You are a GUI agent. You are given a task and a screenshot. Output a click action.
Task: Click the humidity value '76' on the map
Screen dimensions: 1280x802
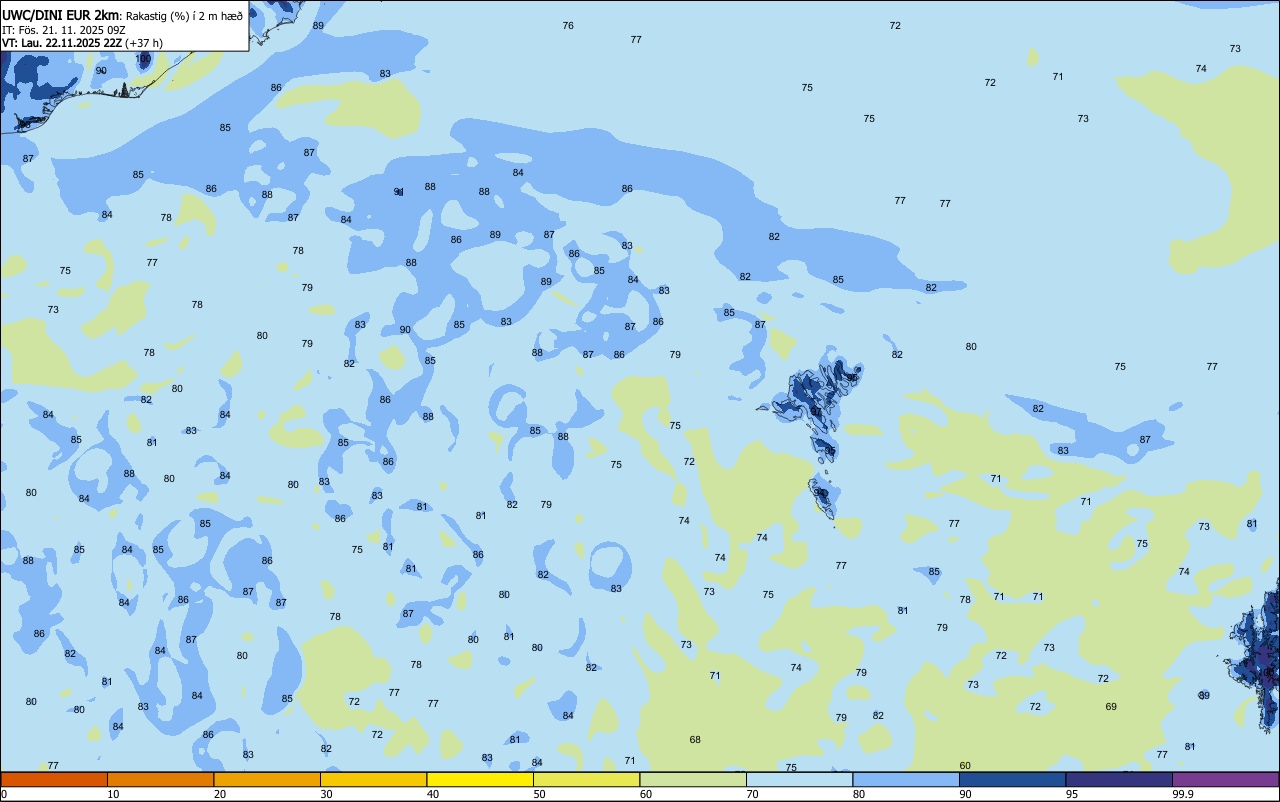point(568,25)
